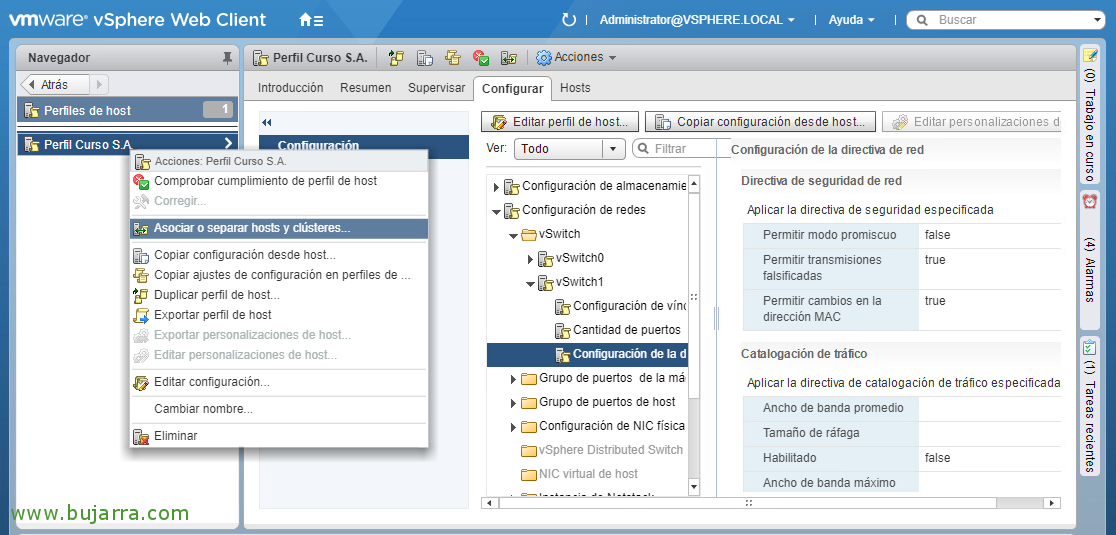1116x535 pixels.
Task: Select Cambiar nombre in context menu
Action: click(279, 409)
